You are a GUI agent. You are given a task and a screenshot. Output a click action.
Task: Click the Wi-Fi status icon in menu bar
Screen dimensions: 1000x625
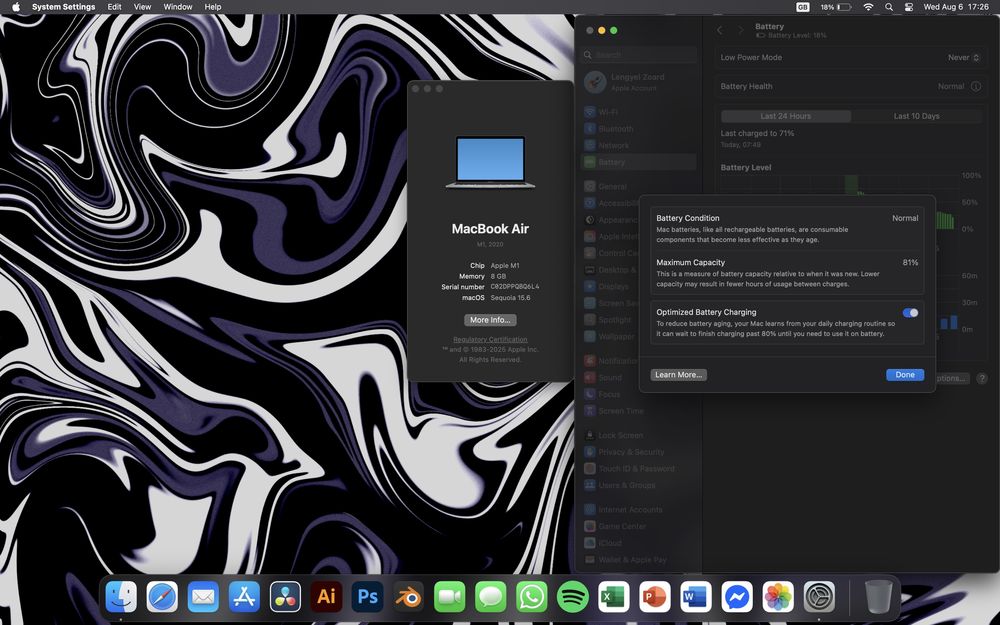click(x=868, y=7)
